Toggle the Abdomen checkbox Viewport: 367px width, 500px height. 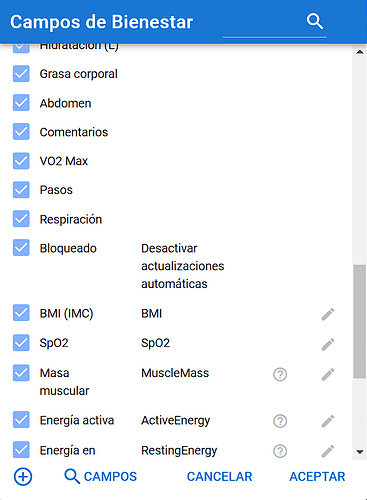pos(21,103)
